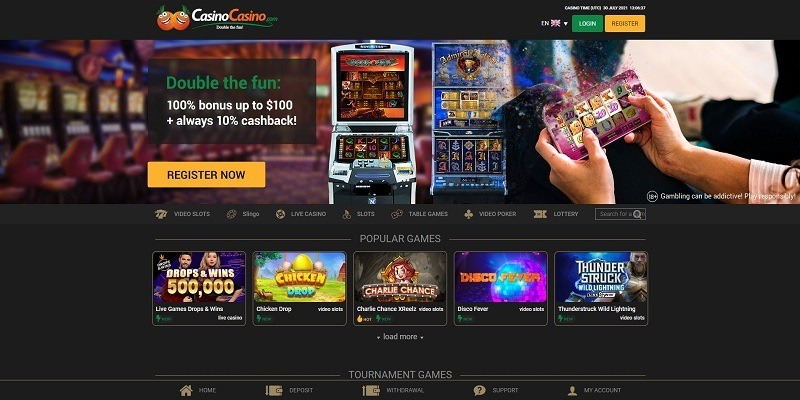Open the My Account person icon
800x400 pixels.
[572, 391]
